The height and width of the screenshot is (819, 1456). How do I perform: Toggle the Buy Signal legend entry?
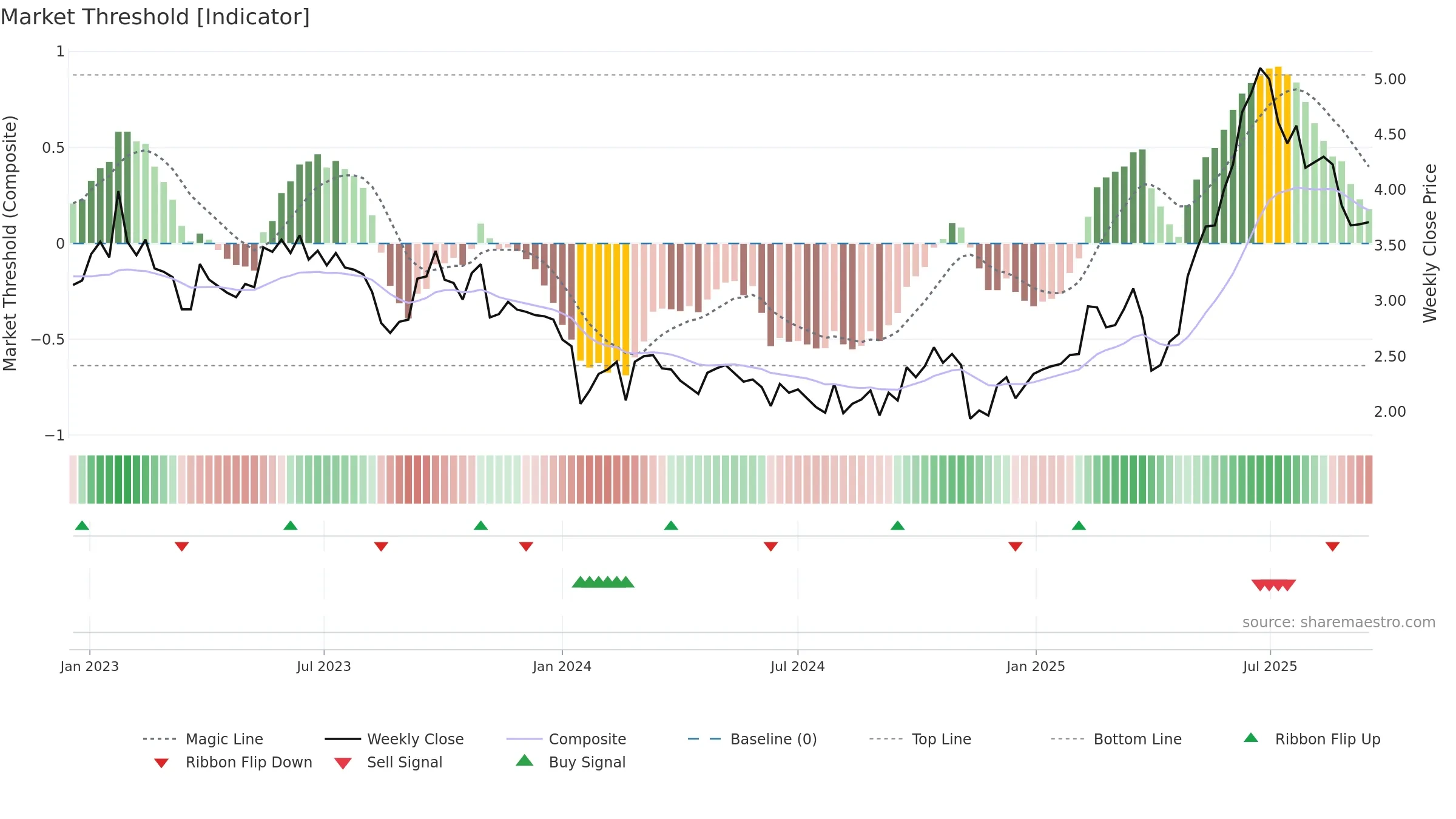pyautogui.click(x=570, y=762)
